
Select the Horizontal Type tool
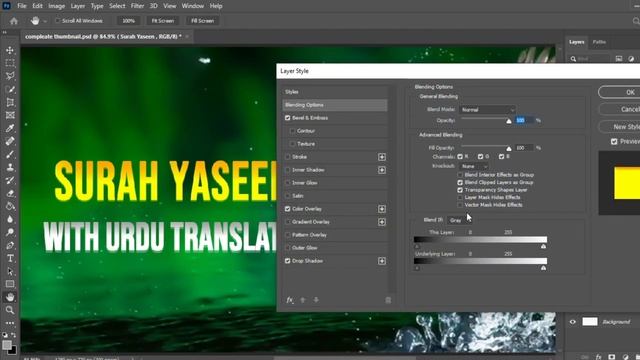[x=10, y=258]
